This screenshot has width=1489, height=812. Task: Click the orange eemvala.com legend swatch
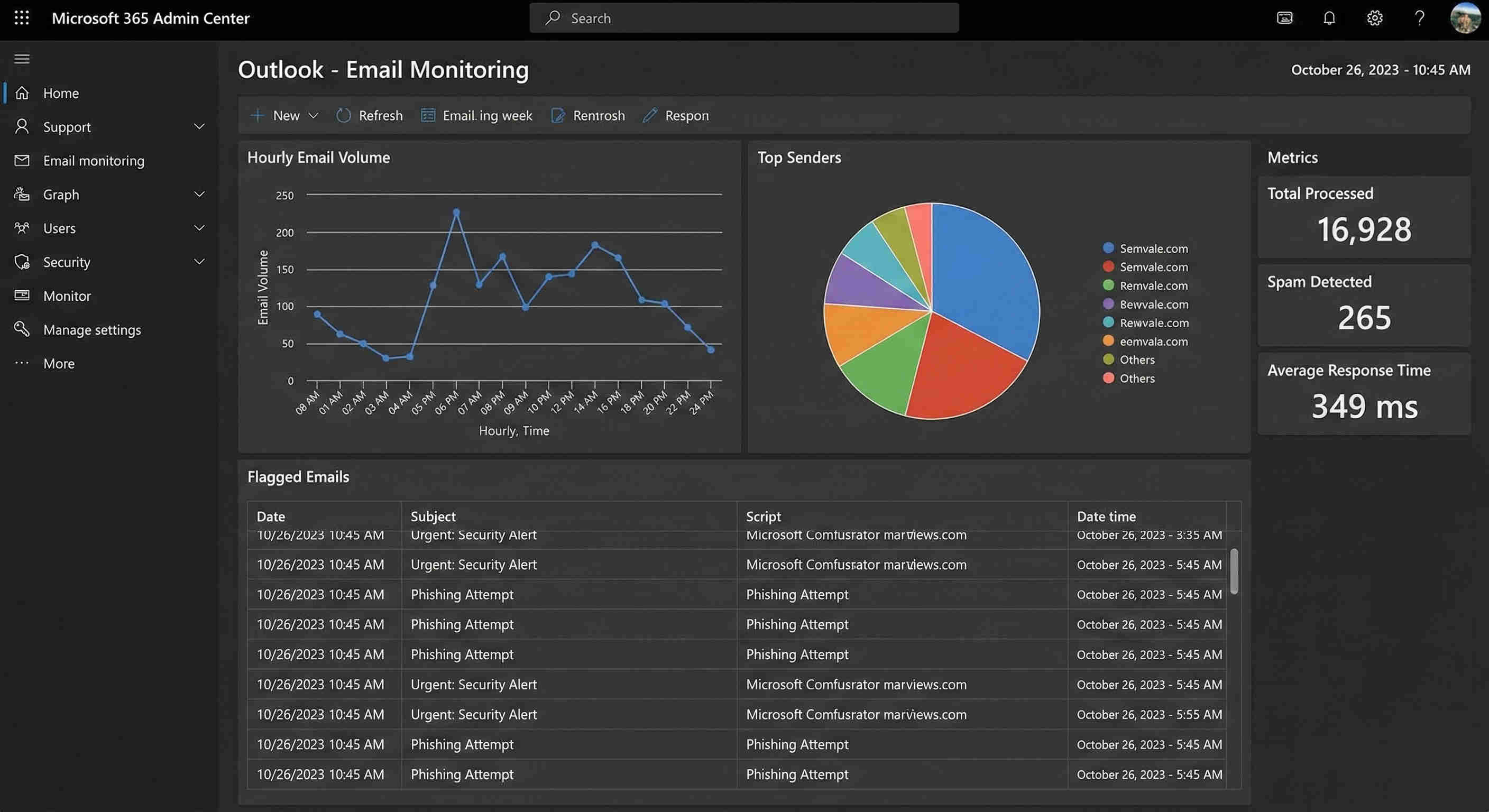point(1108,340)
